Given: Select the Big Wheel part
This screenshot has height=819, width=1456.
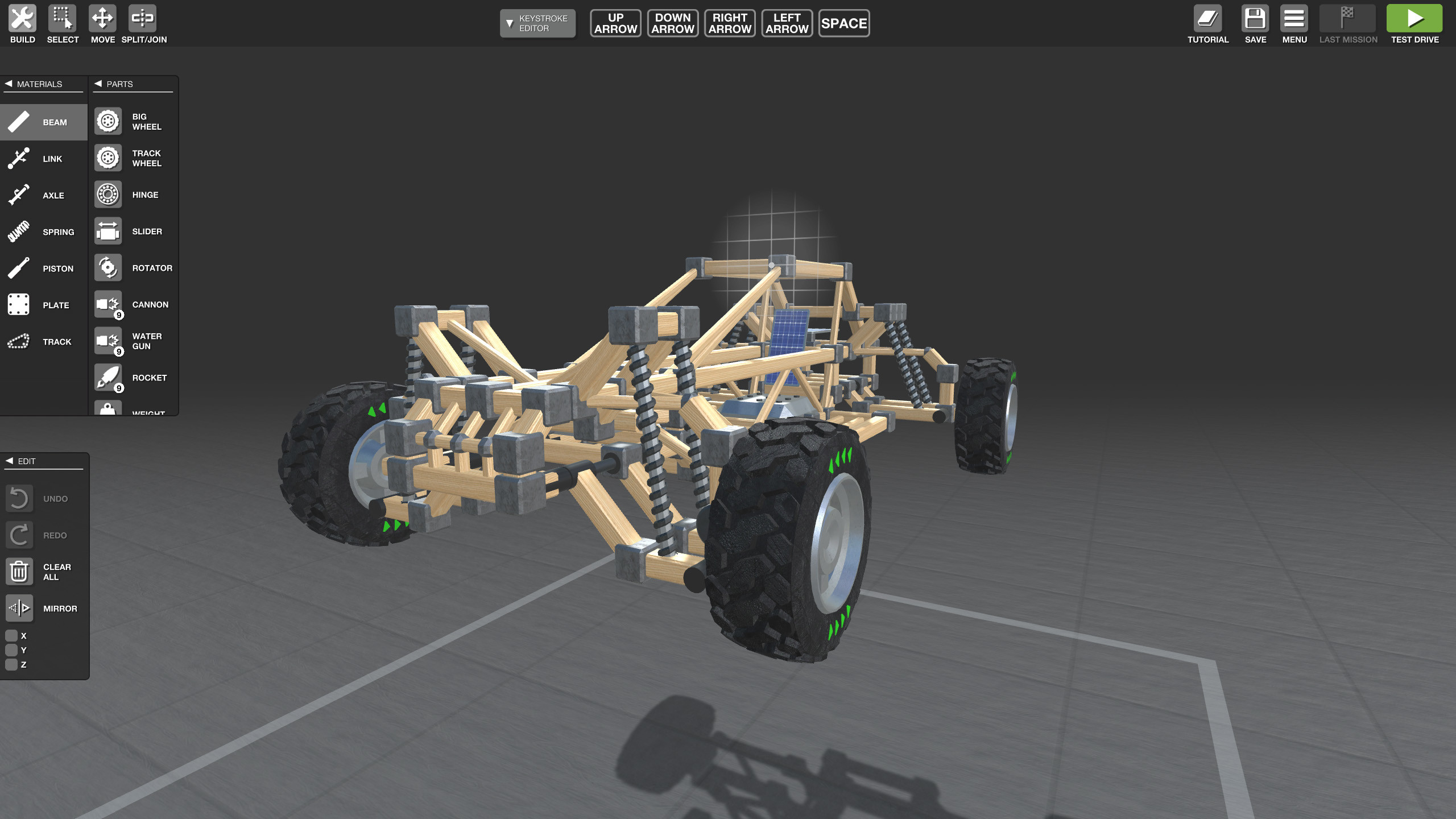Looking at the screenshot, I should [x=134, y=121].
